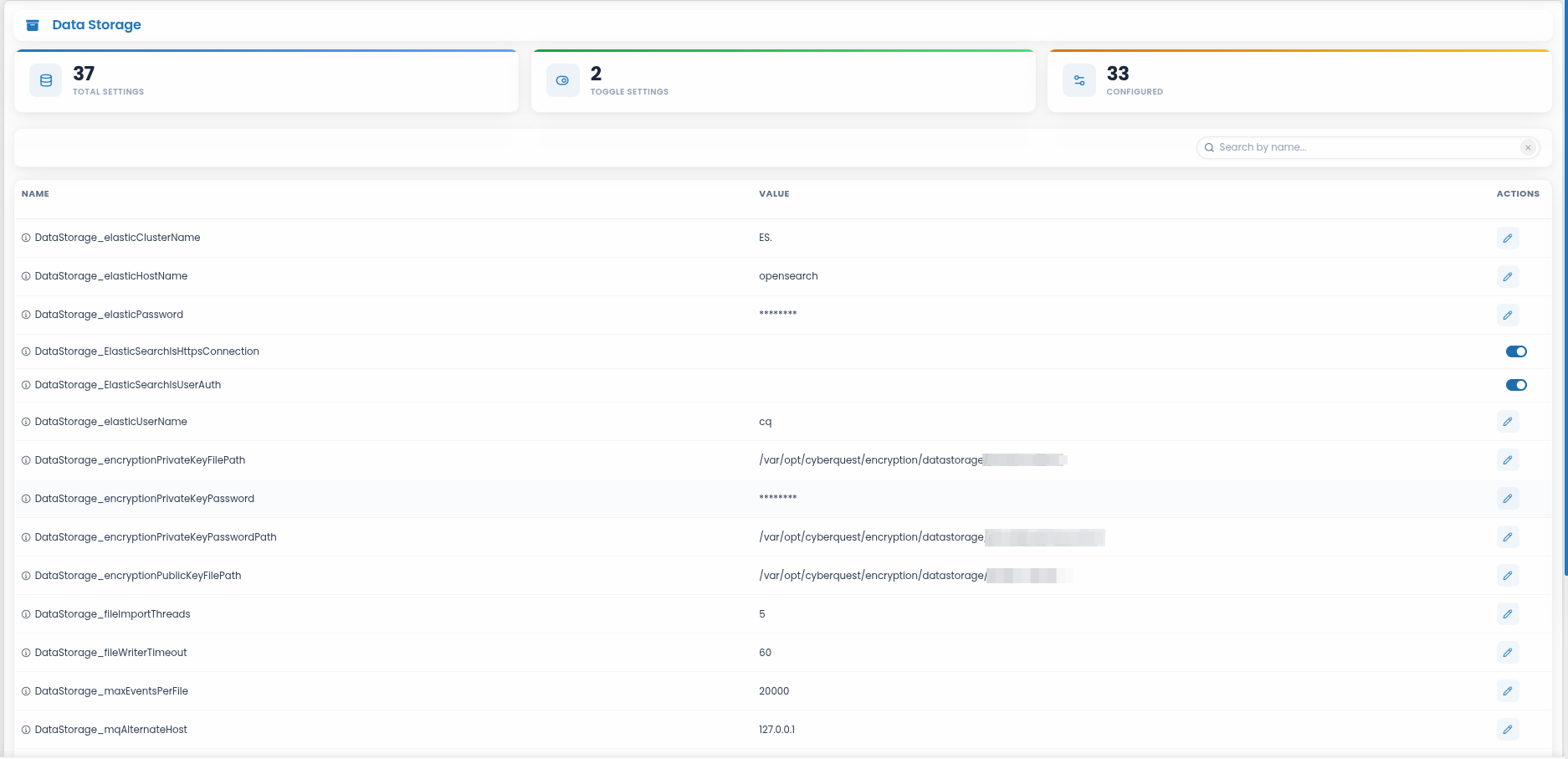Edit DataStorage_elasticUserName pencil icon
This screenshot has height=759, width=1568.
click(x=1508, y=422)
